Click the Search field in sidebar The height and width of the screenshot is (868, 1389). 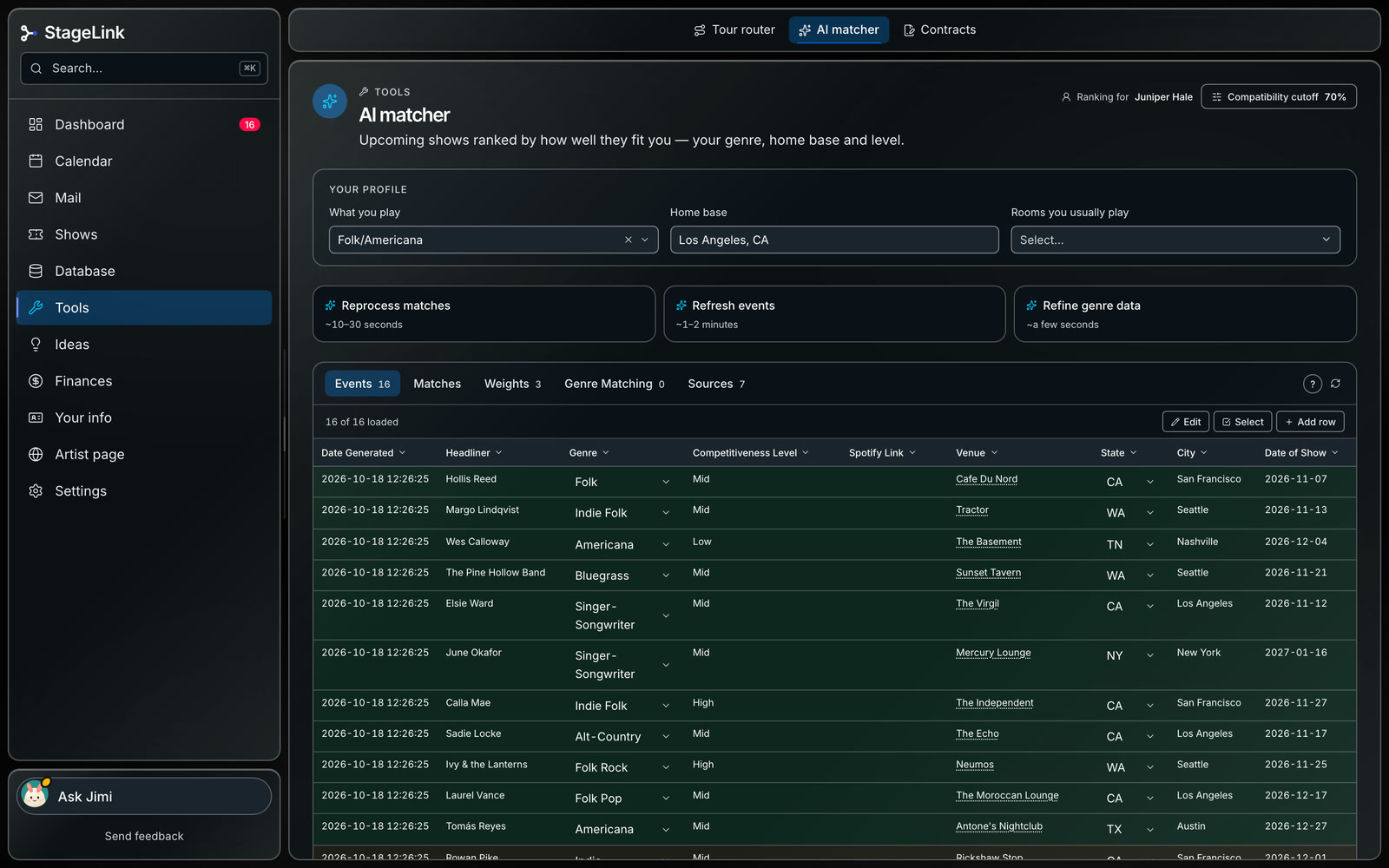pos(144,69)
